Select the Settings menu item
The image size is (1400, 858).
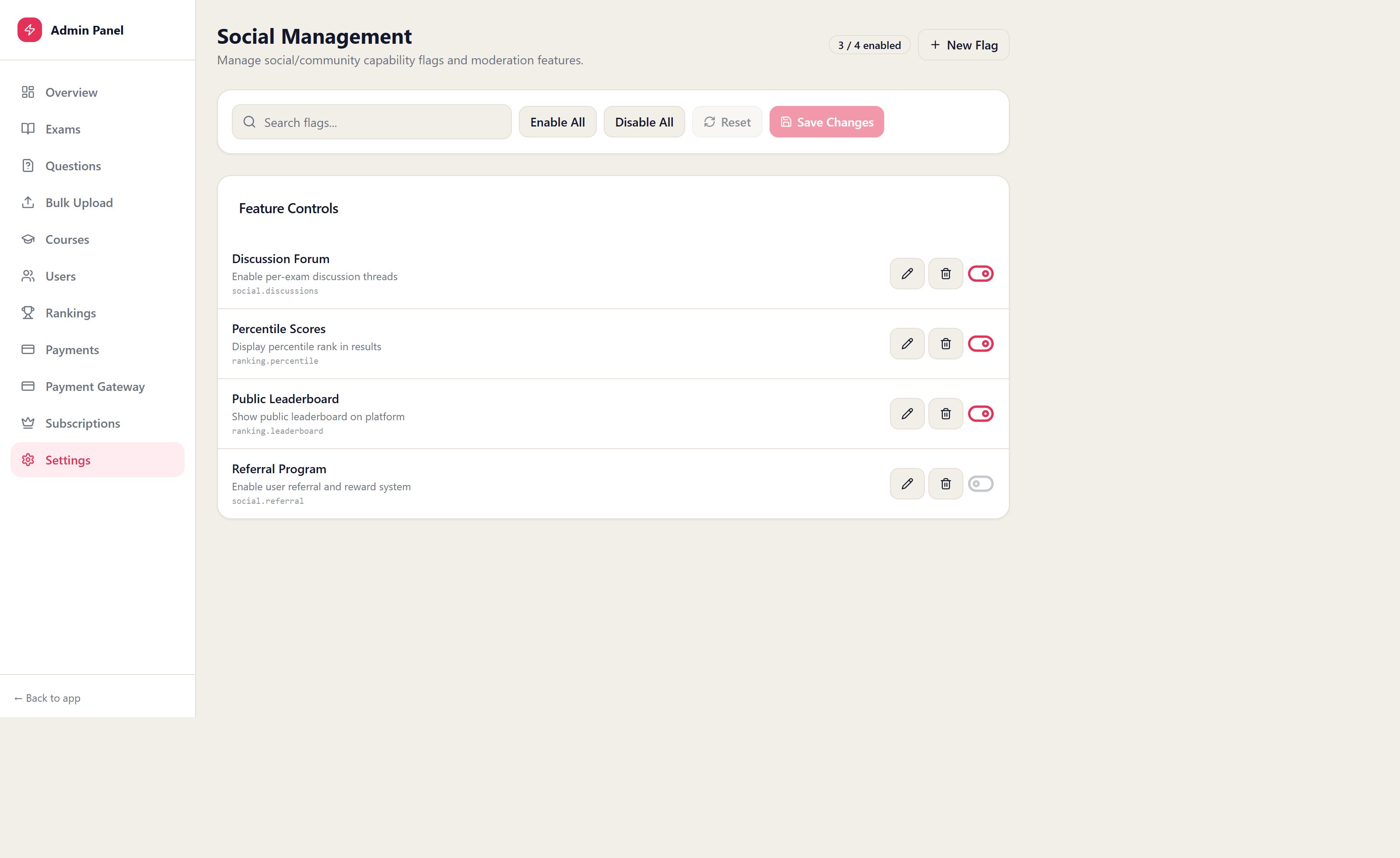pyautogui.click(x=97, y=460)
